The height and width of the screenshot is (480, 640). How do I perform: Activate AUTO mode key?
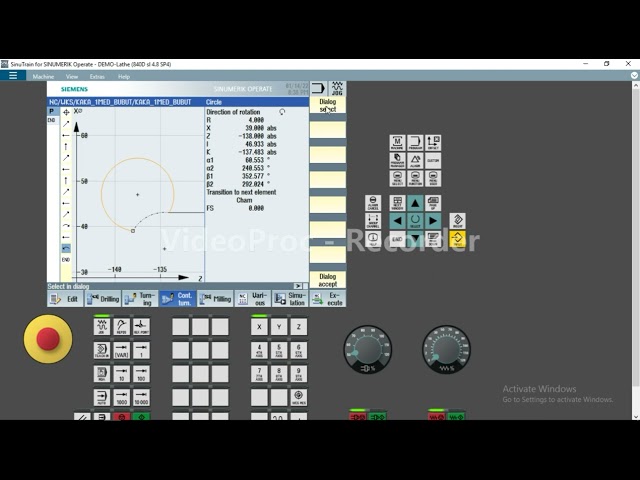click(102, 398)
